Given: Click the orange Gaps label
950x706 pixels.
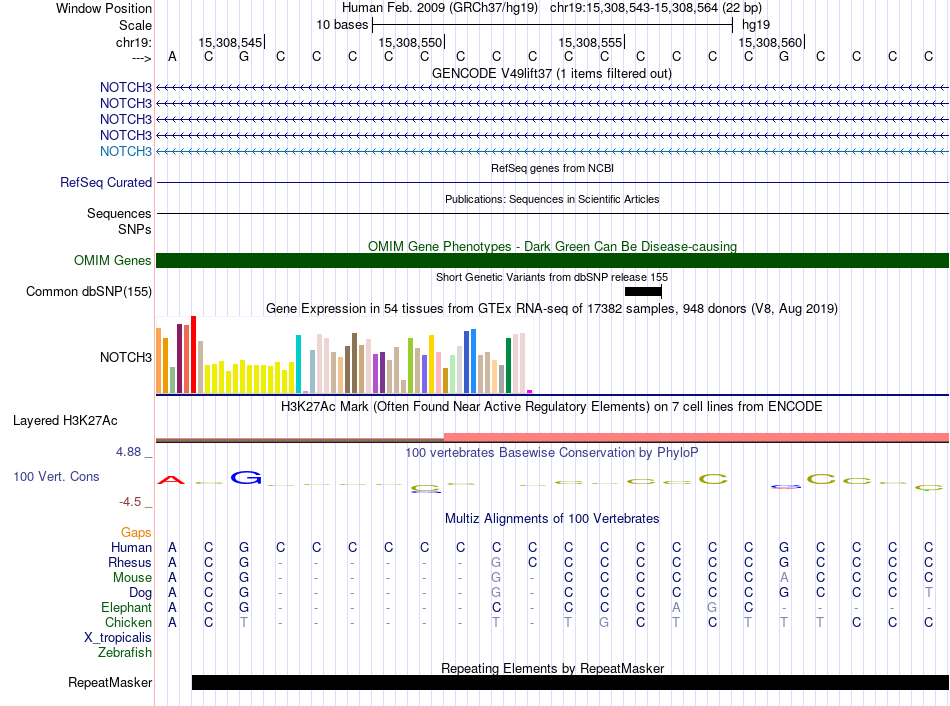Looking at the screenshot, I should (136, 533).
